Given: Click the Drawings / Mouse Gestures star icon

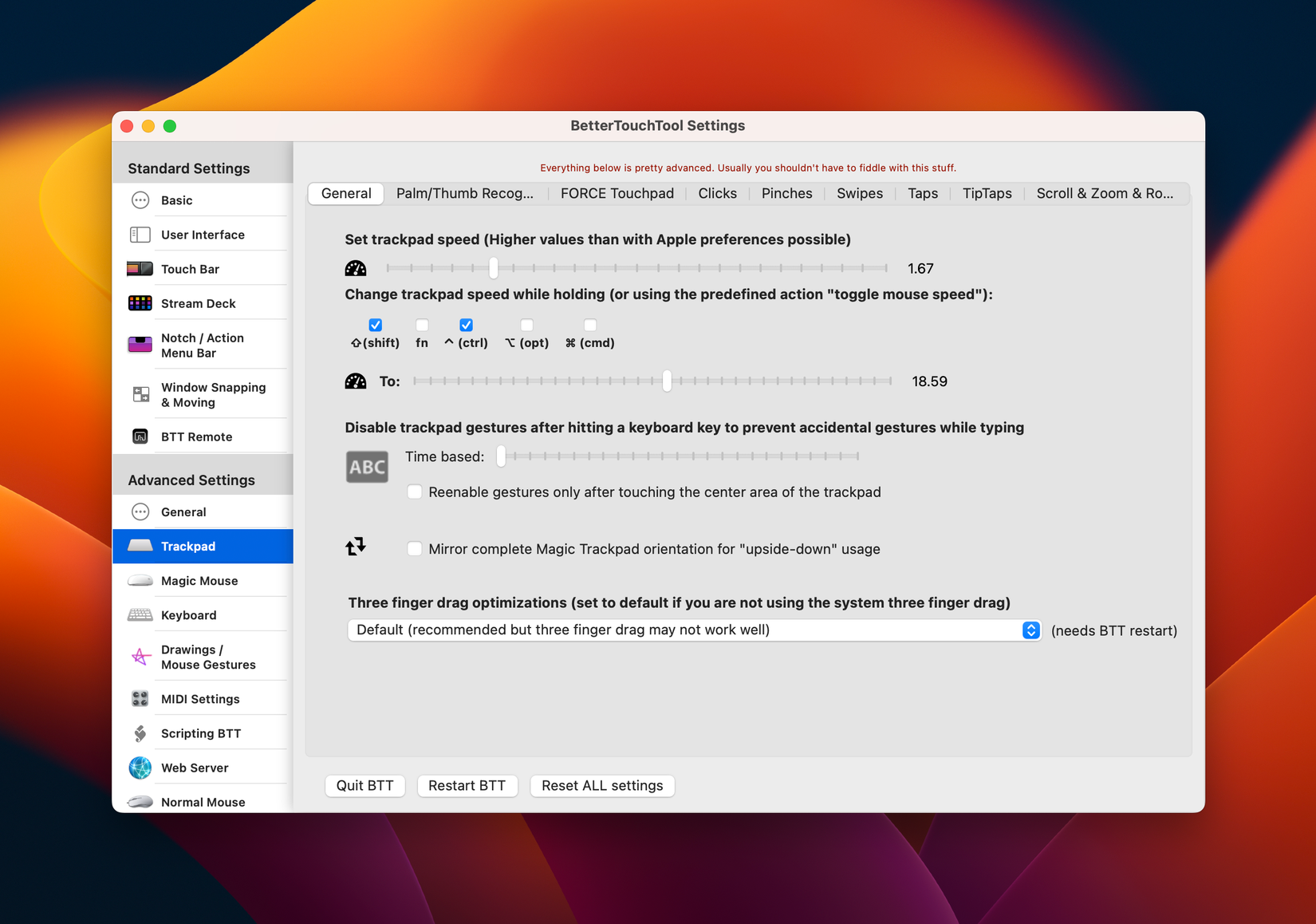Looking at the screenshot, I should [140, 657].
